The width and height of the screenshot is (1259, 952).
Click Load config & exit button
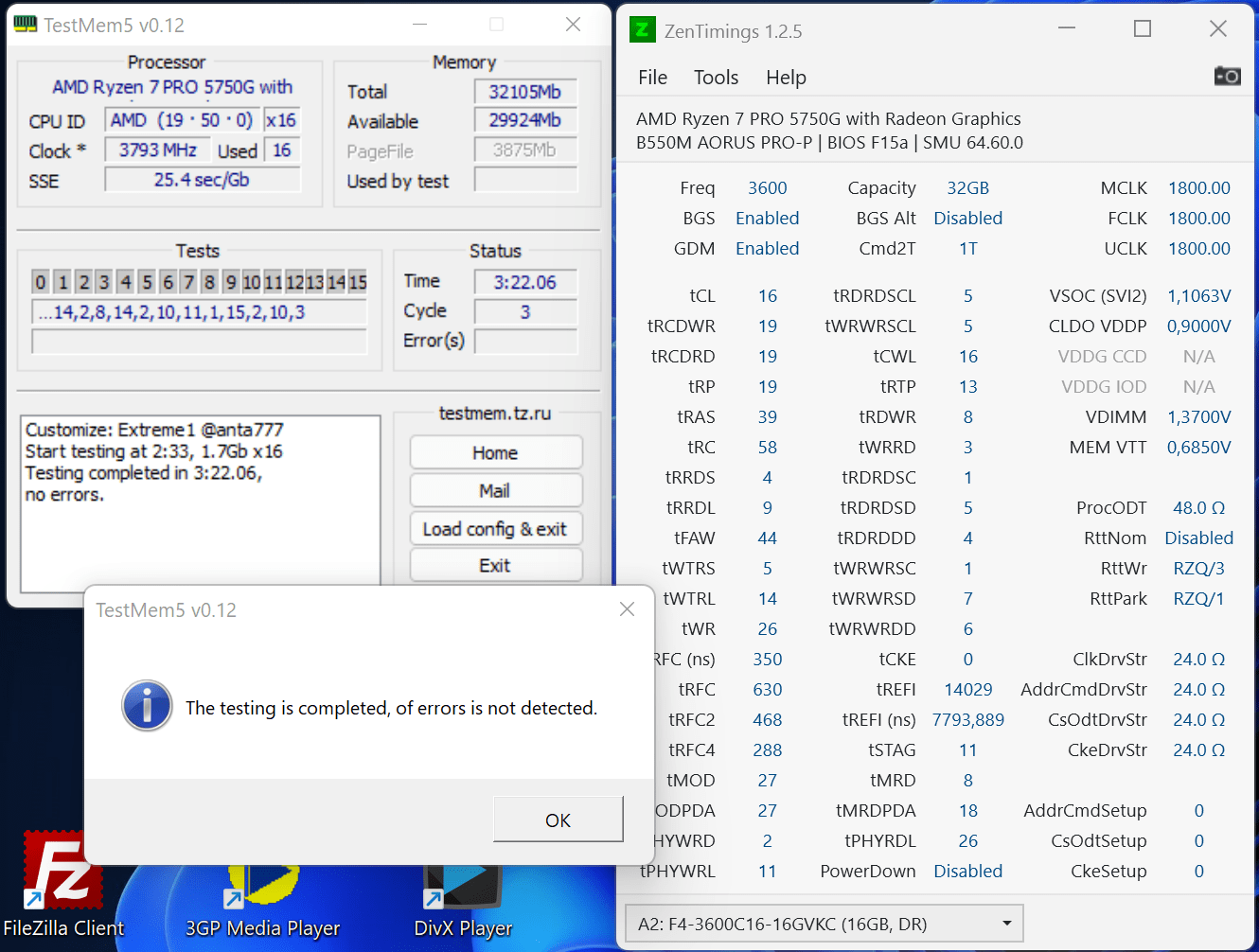click(x=495, y=529)
